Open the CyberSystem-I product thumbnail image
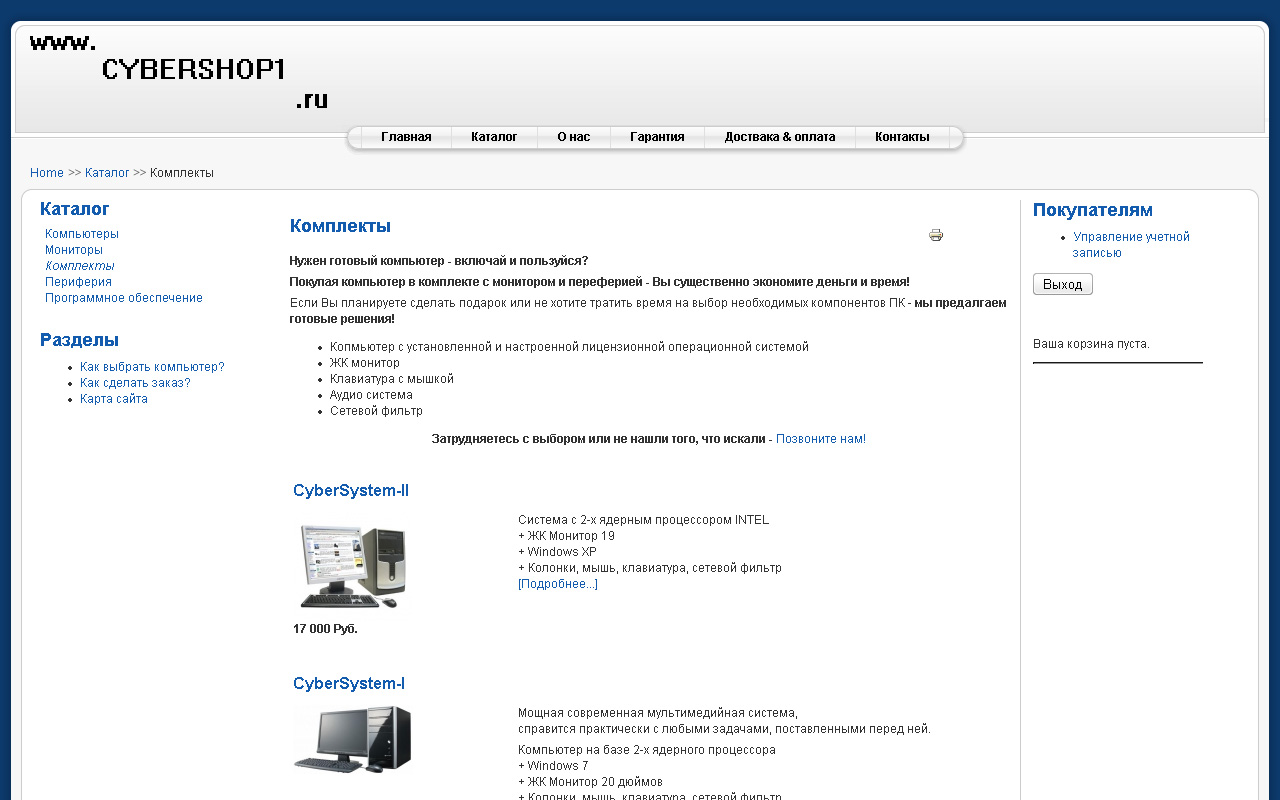The image size is (1280, 800). (352, 740)
